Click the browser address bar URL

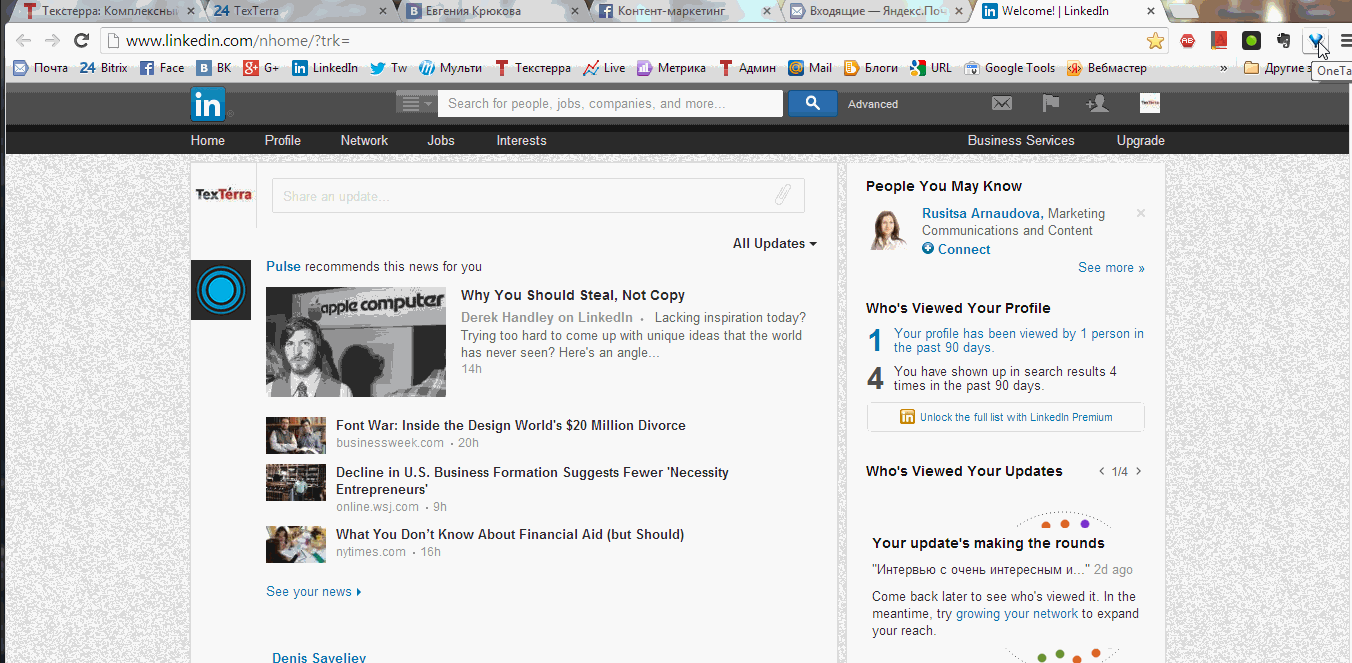238,41
